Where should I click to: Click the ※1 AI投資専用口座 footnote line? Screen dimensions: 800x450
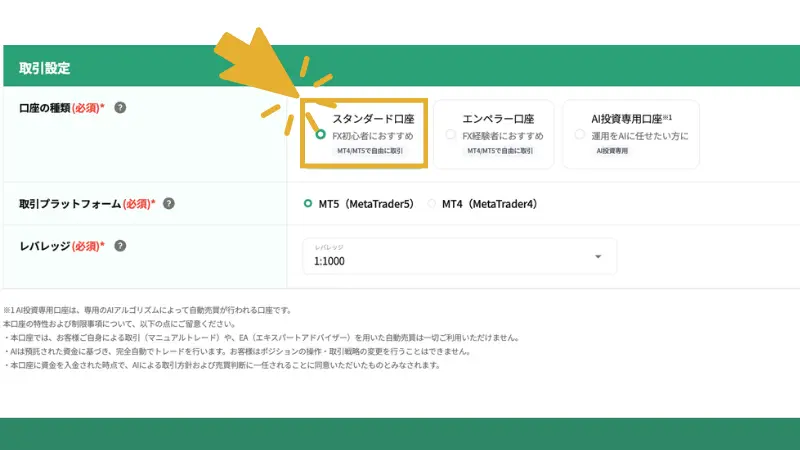coord(147,310)
